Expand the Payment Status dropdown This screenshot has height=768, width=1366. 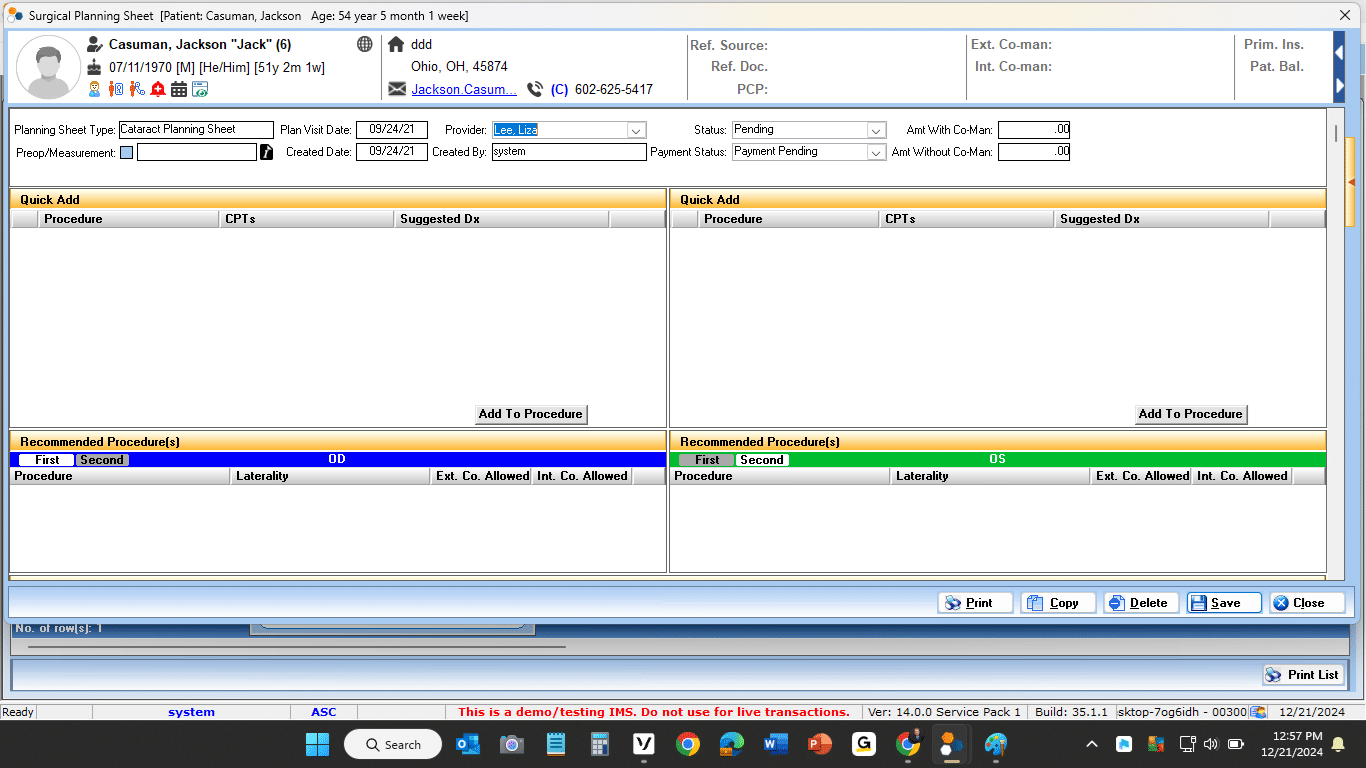(875, 152)
